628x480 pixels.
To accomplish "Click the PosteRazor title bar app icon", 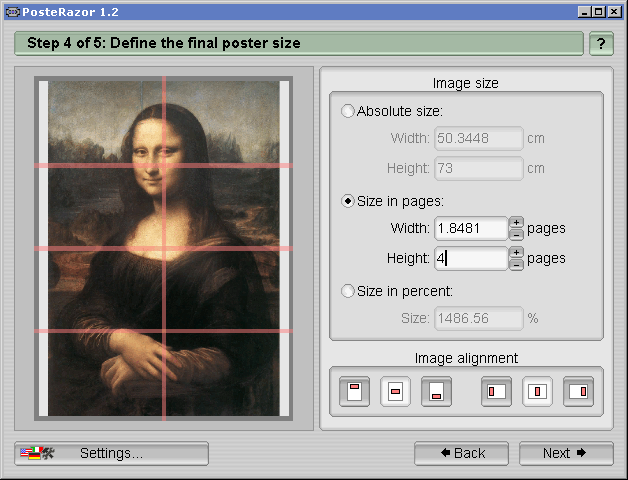I will pos(13,12).
